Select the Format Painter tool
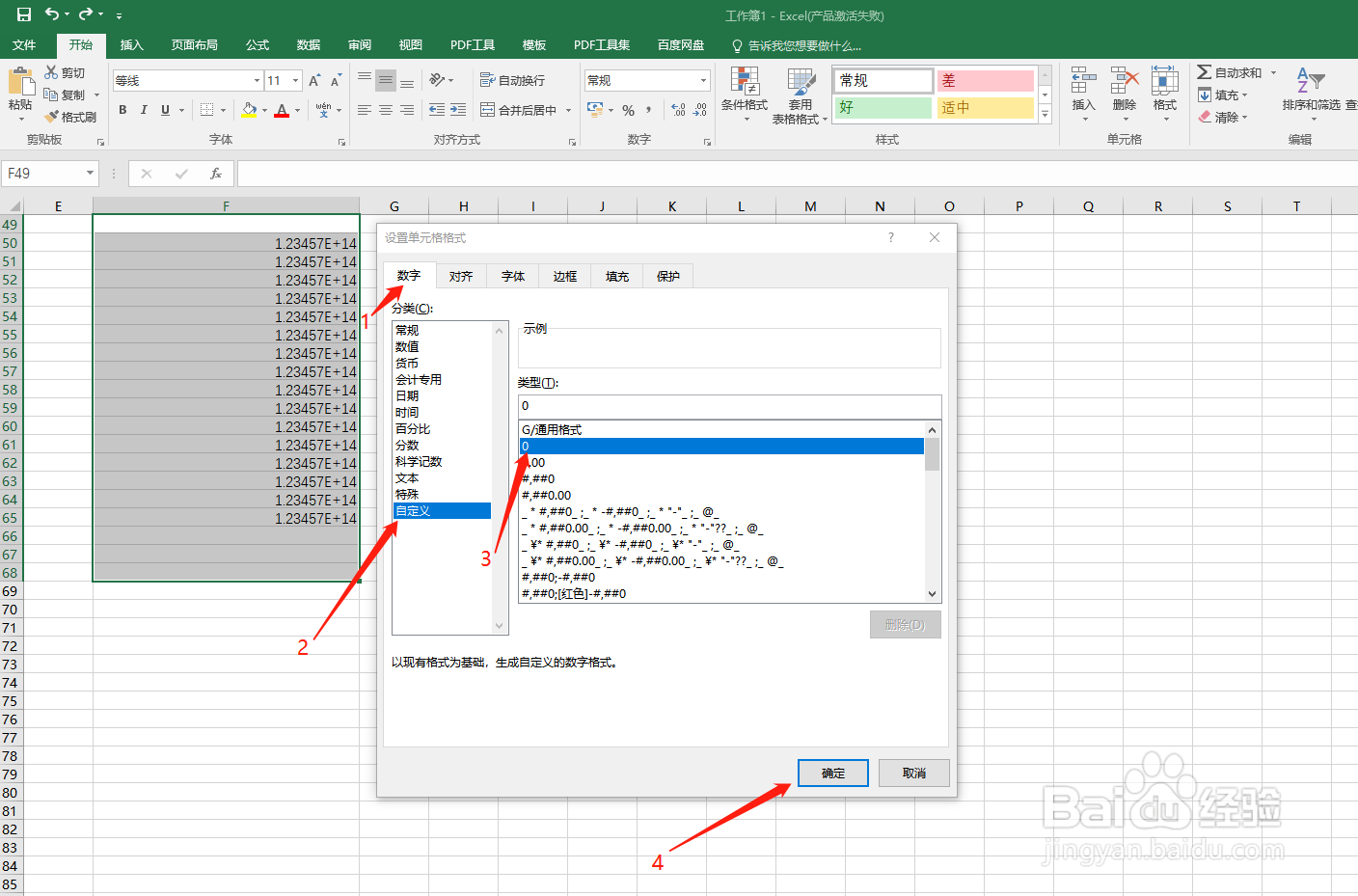This screenshot has width=1358, height=896. click(72, 116)
